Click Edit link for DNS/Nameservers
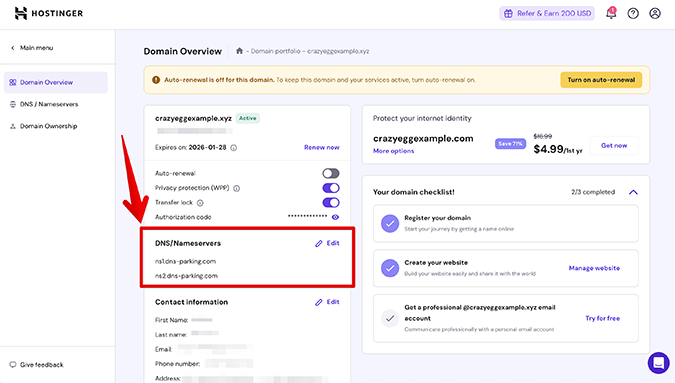The image size is (675, 383). click(x=333, y=243)
